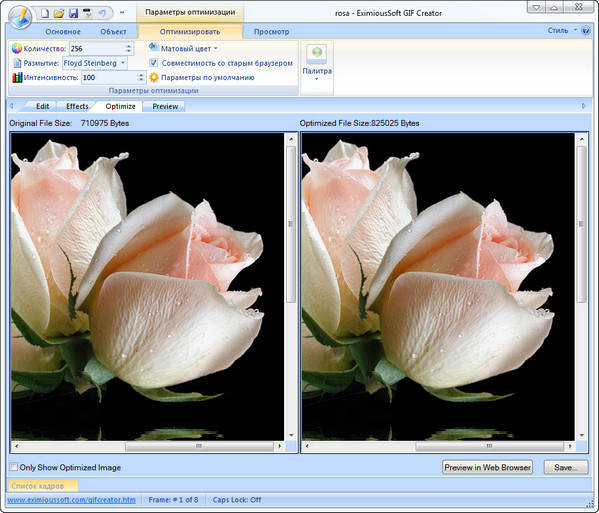Click the Save... button
The width and height of the screenshot is (599, 513).
[566, 467]
